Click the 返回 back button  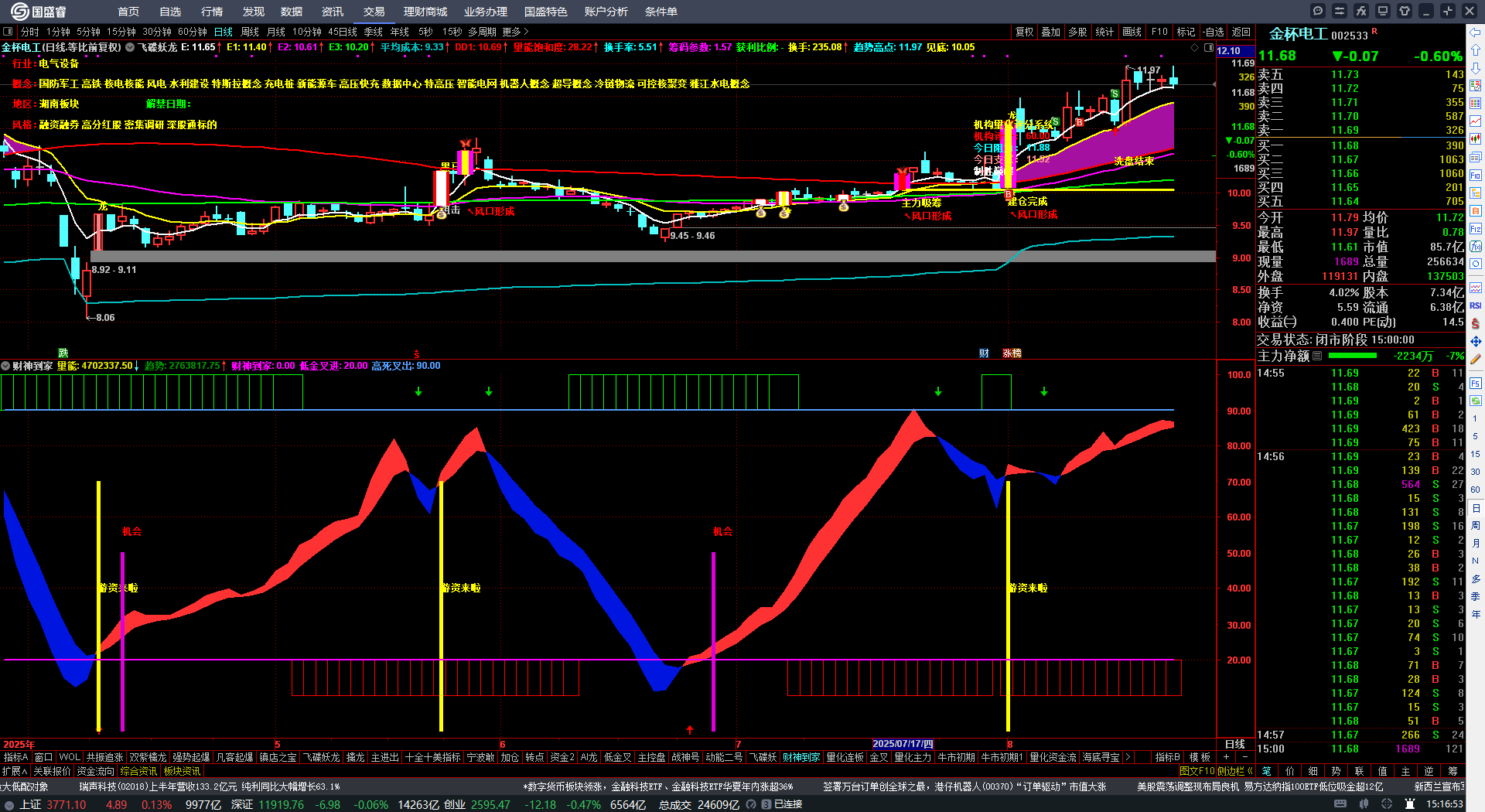pos(1241,32)
